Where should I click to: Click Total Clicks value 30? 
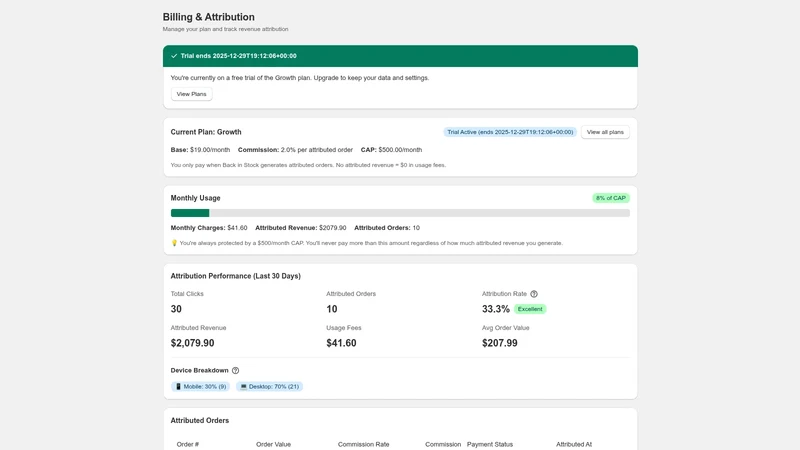pos(176,309)
